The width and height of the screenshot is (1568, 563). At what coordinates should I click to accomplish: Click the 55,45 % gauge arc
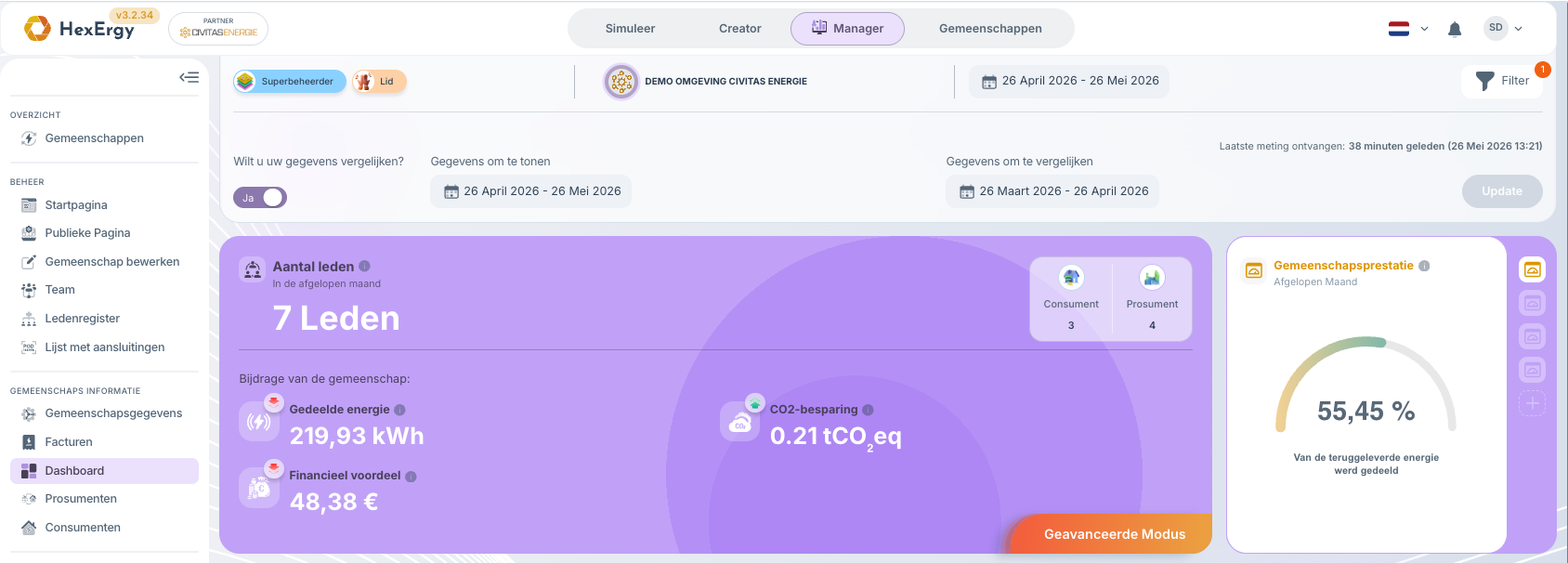coord(1365,383)
